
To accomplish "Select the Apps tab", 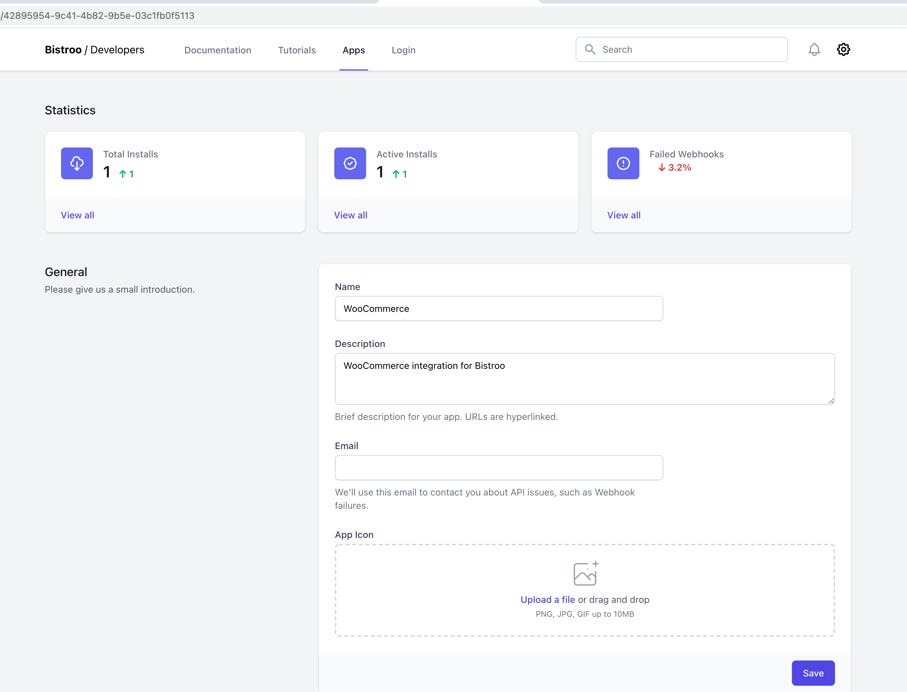I will tap(353, 50).
